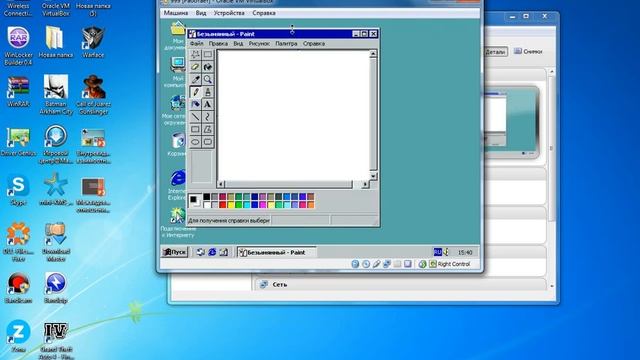
Task: Open the WinRAR desktop shortcut
Action: click(x=18, y=92)
